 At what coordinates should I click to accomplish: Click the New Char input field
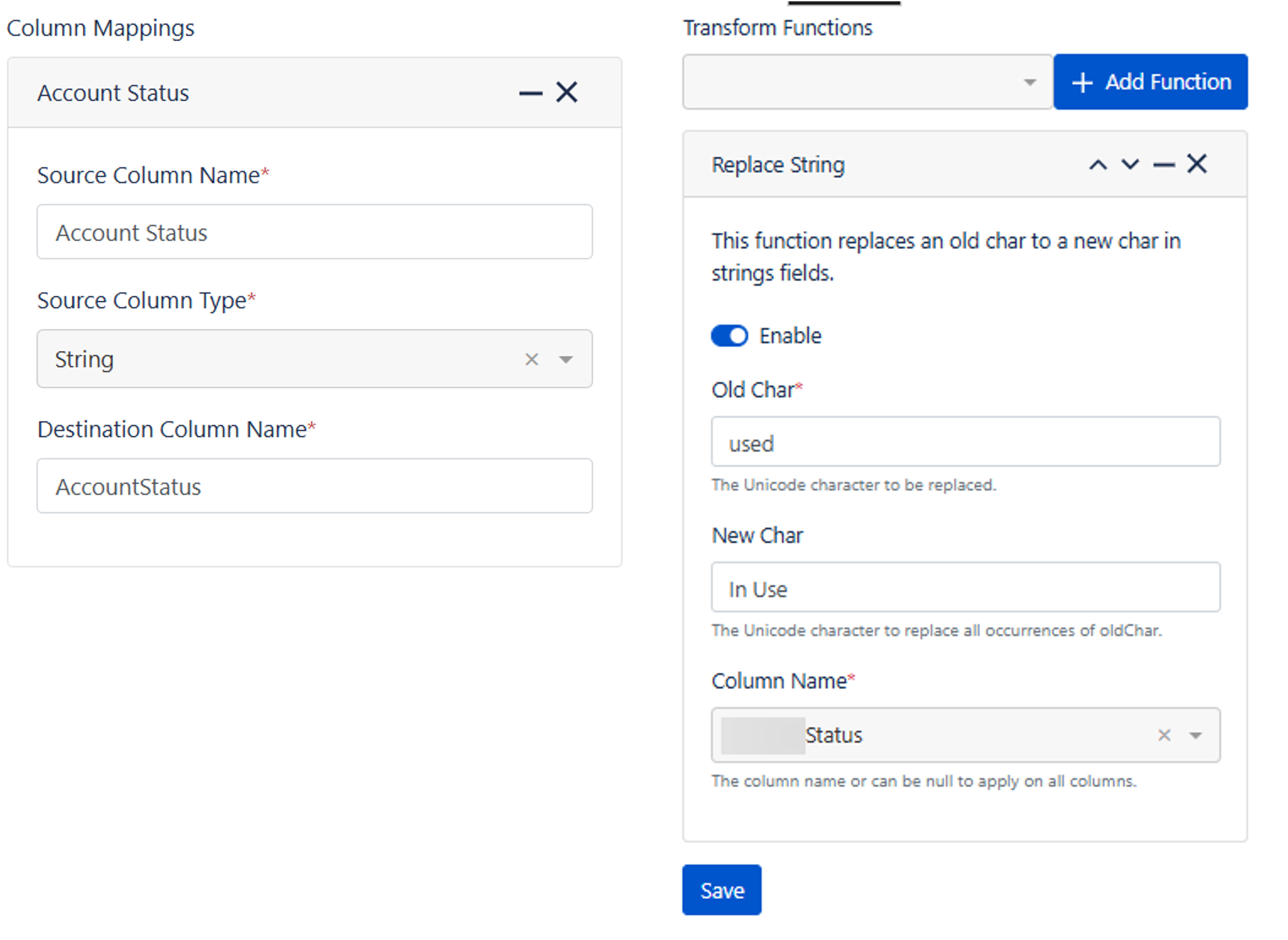point(965,588)
